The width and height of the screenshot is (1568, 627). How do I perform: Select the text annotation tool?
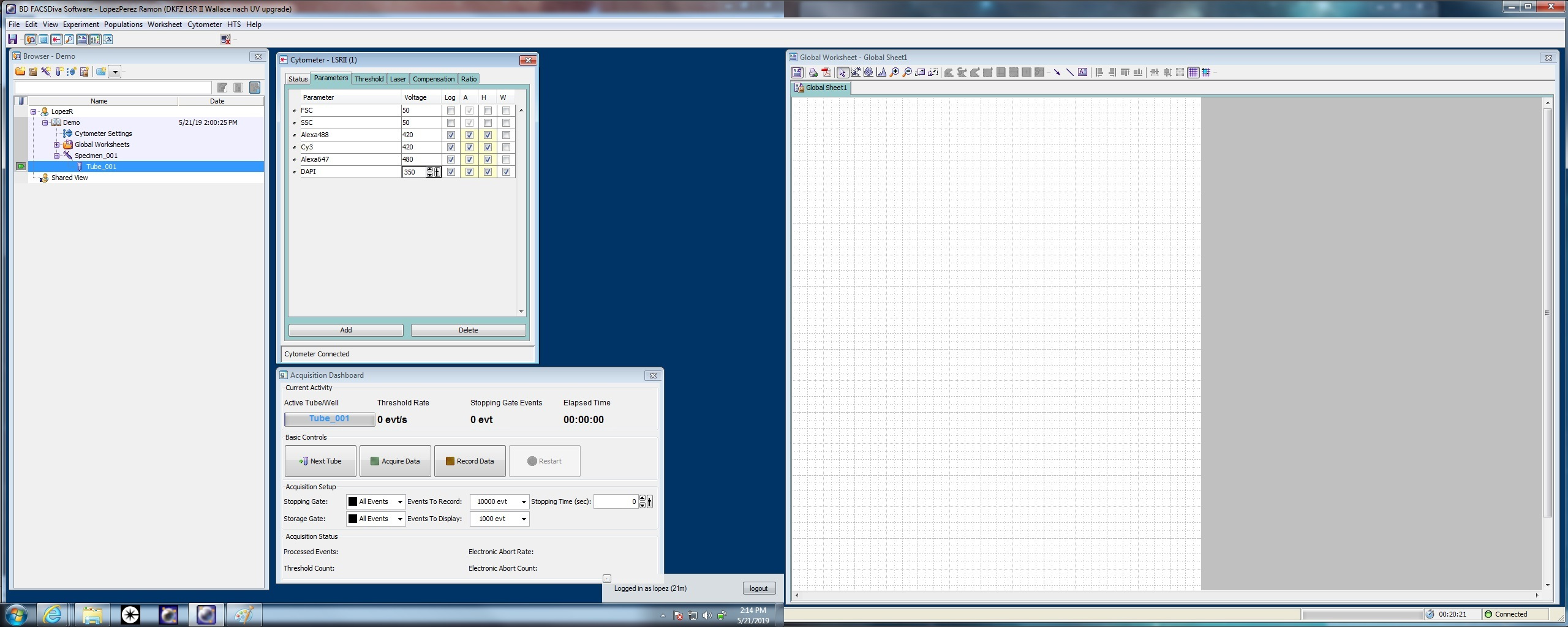pyautogui.click(x=1082, y=72)
